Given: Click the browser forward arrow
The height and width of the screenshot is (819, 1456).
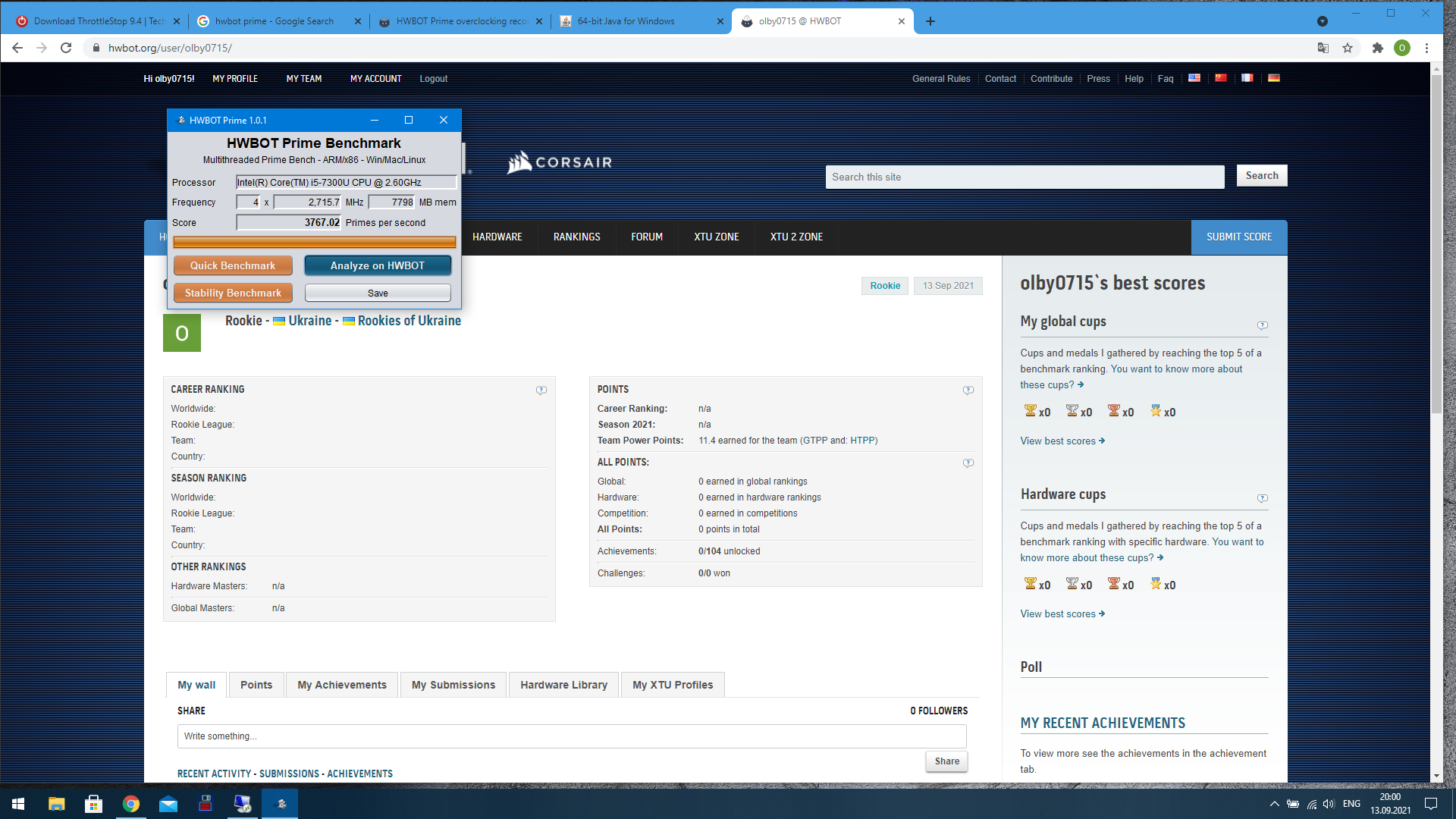Looking at the screenshot, I should click(42, 48).
